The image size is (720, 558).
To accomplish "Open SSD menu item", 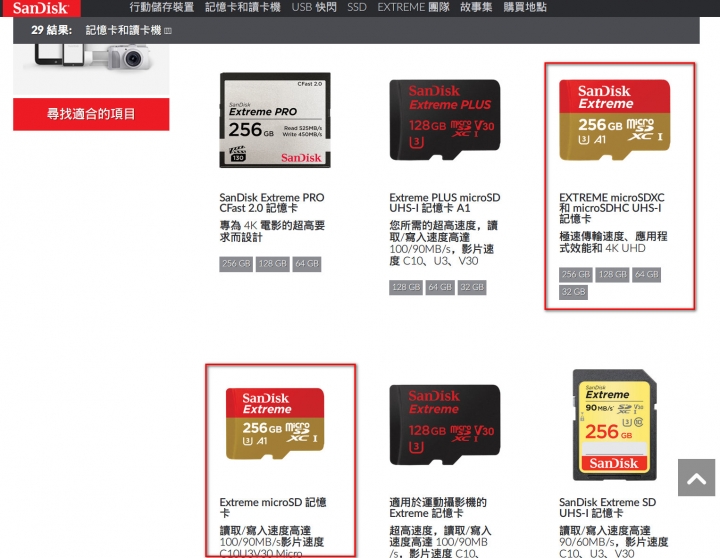I will click(x=357, y=7).
